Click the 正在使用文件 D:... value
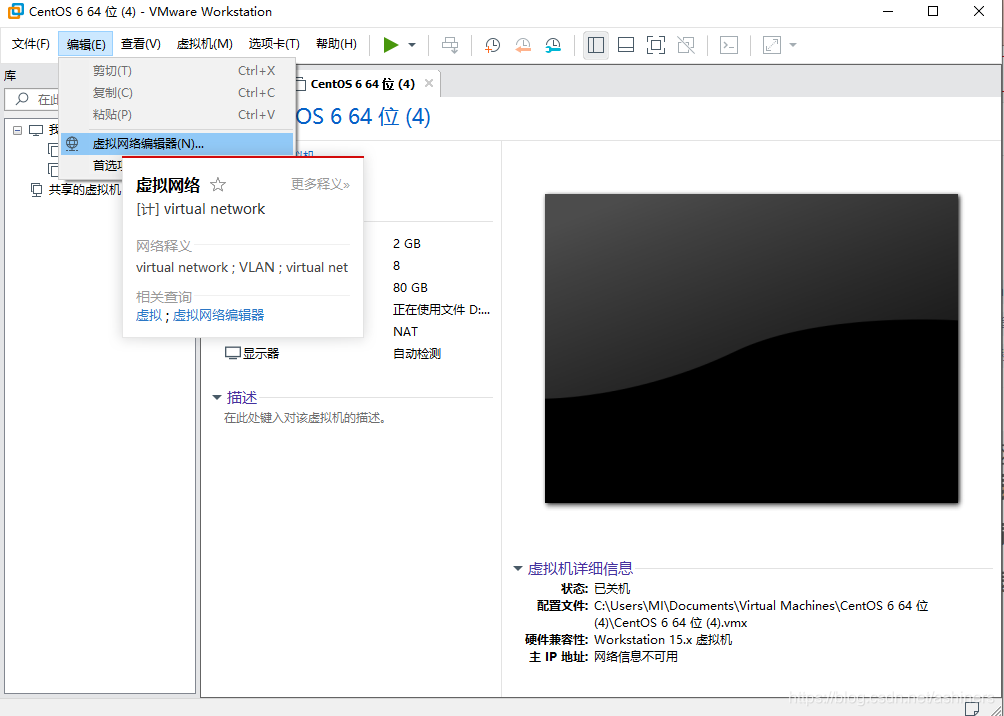The height and width of the screenshot is (716, 1004). (442, 310)
